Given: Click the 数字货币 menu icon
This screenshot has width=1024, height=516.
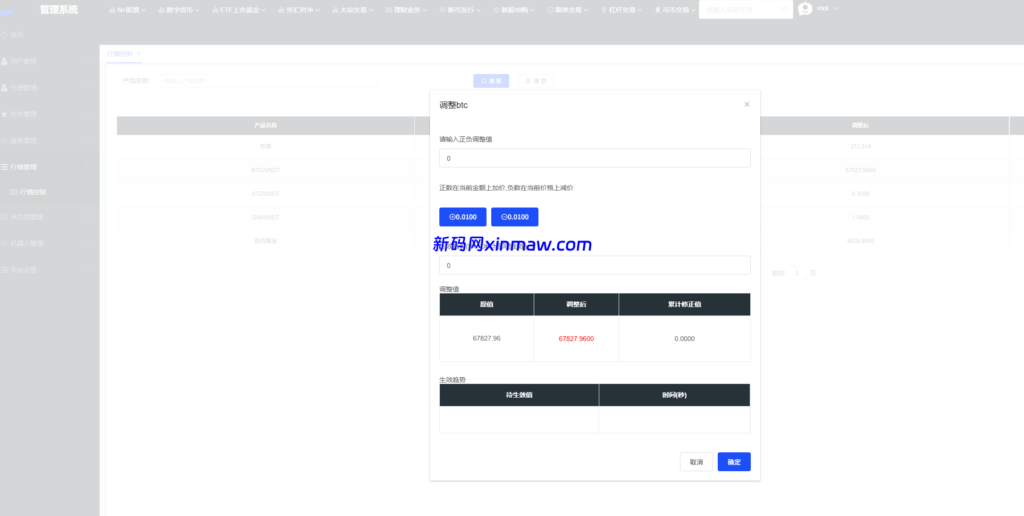Looking at the screenshot, I should (161, 10).
